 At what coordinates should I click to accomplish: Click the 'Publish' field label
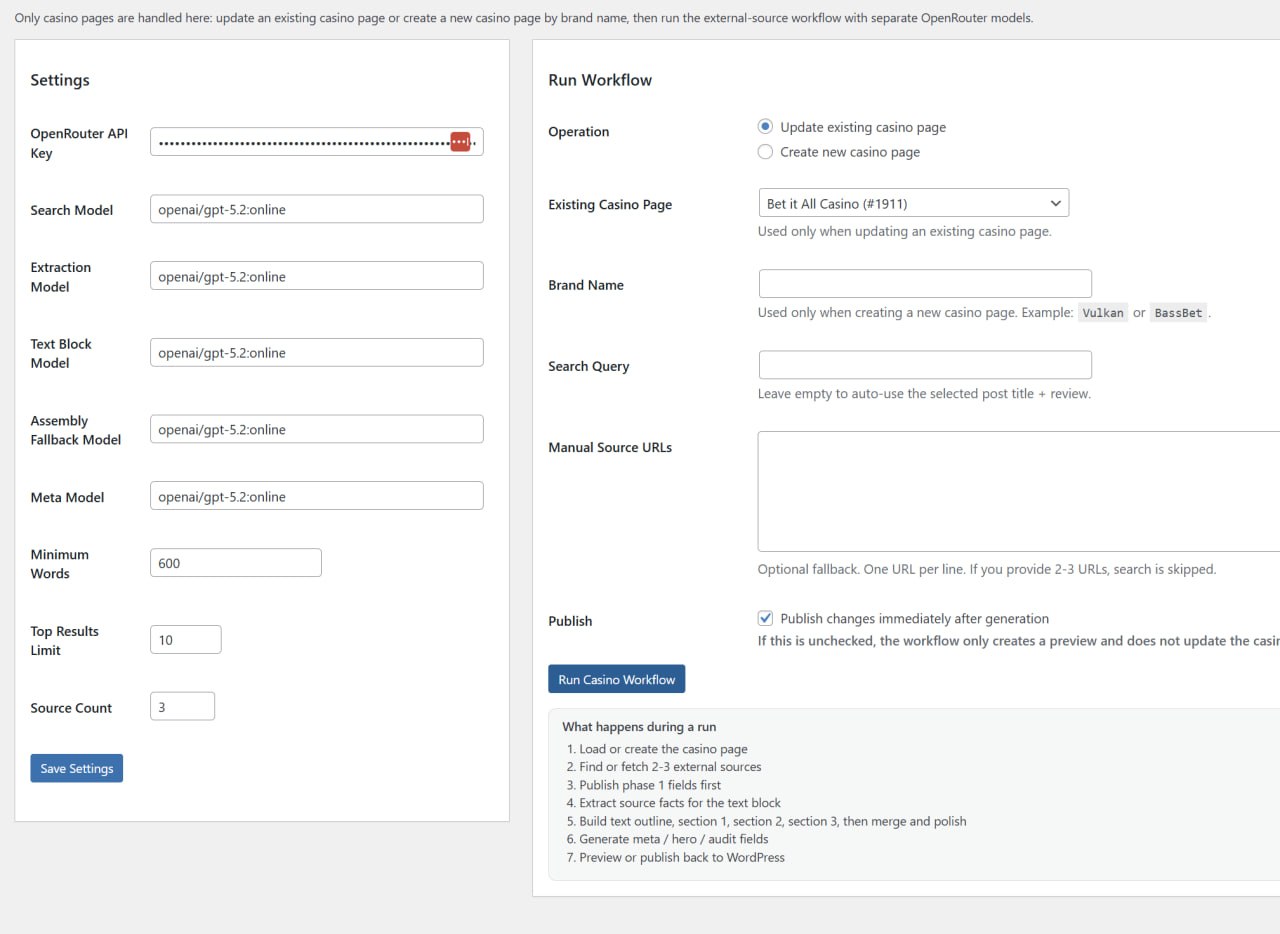coord(570,621)
